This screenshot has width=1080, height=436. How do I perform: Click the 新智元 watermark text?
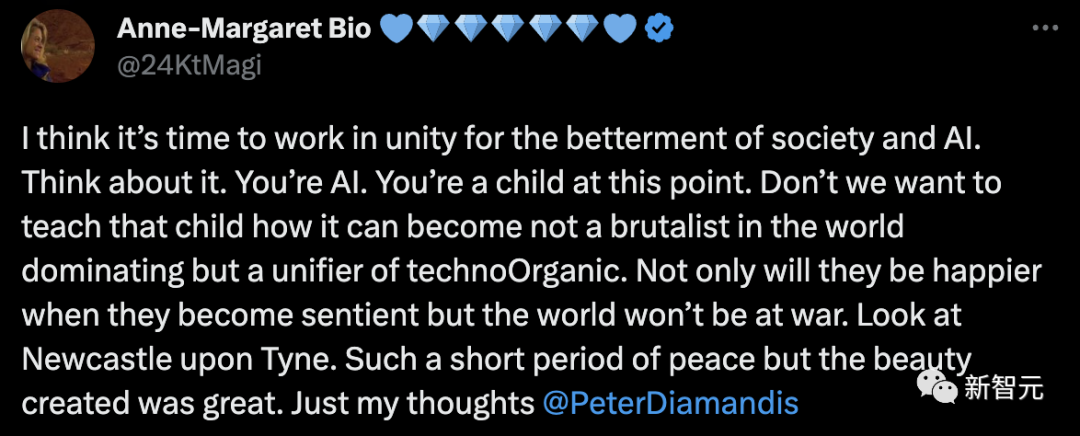coord(1004,388)
